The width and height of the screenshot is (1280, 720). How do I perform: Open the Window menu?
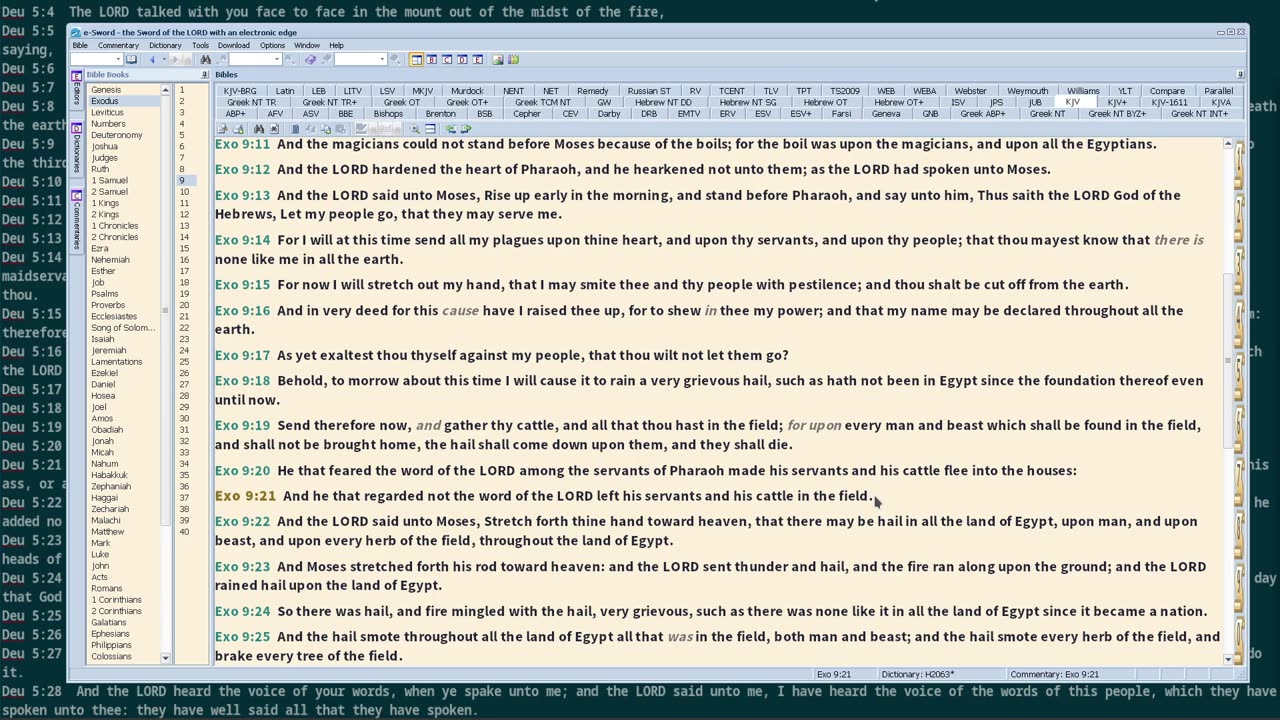coord(307,45)
